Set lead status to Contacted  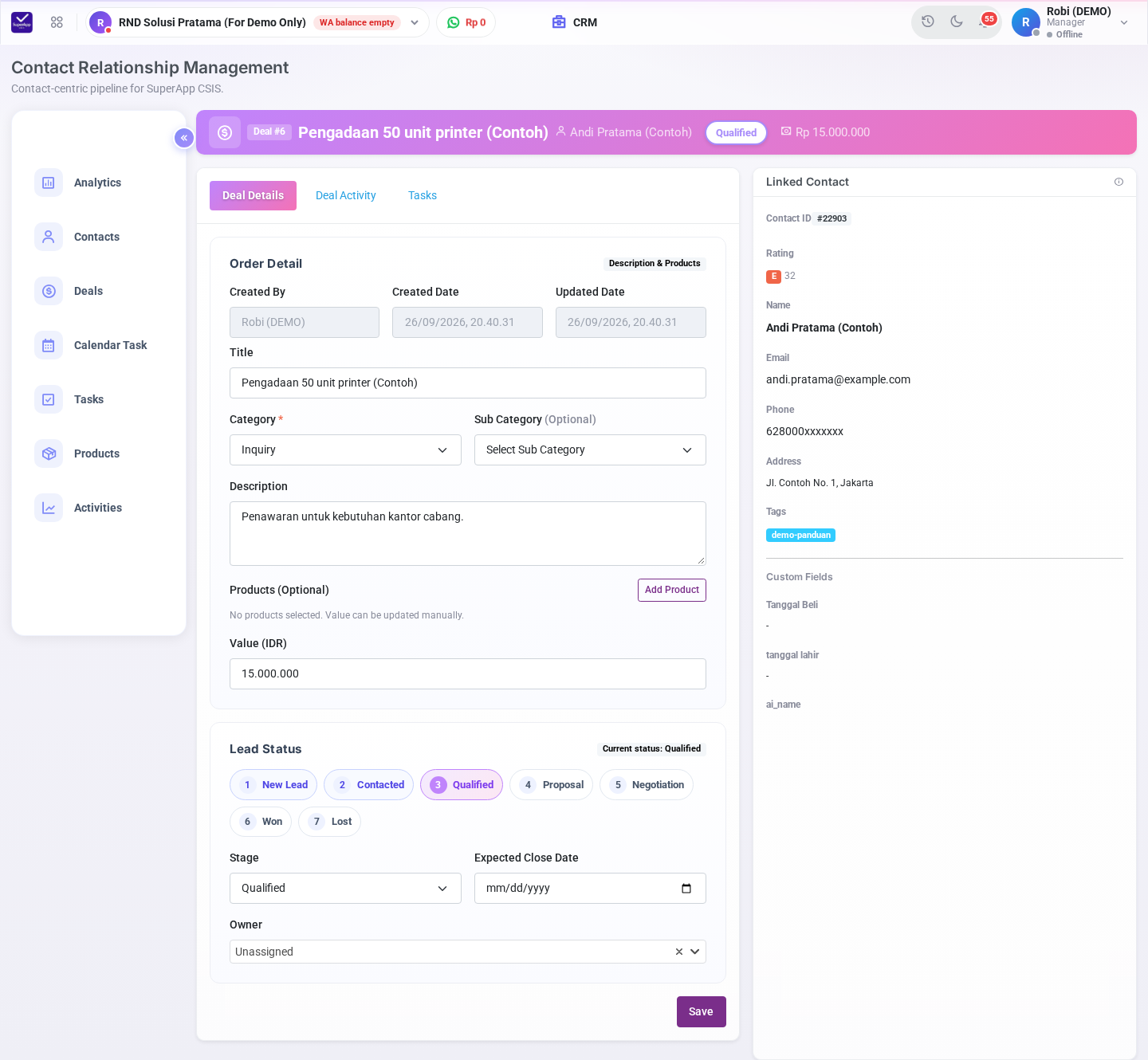(368, 785)
